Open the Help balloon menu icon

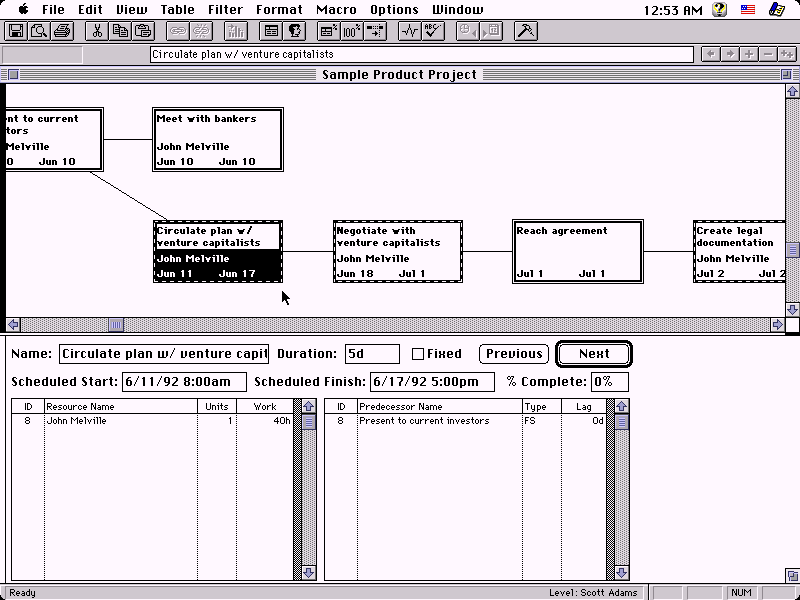(718, 9)
